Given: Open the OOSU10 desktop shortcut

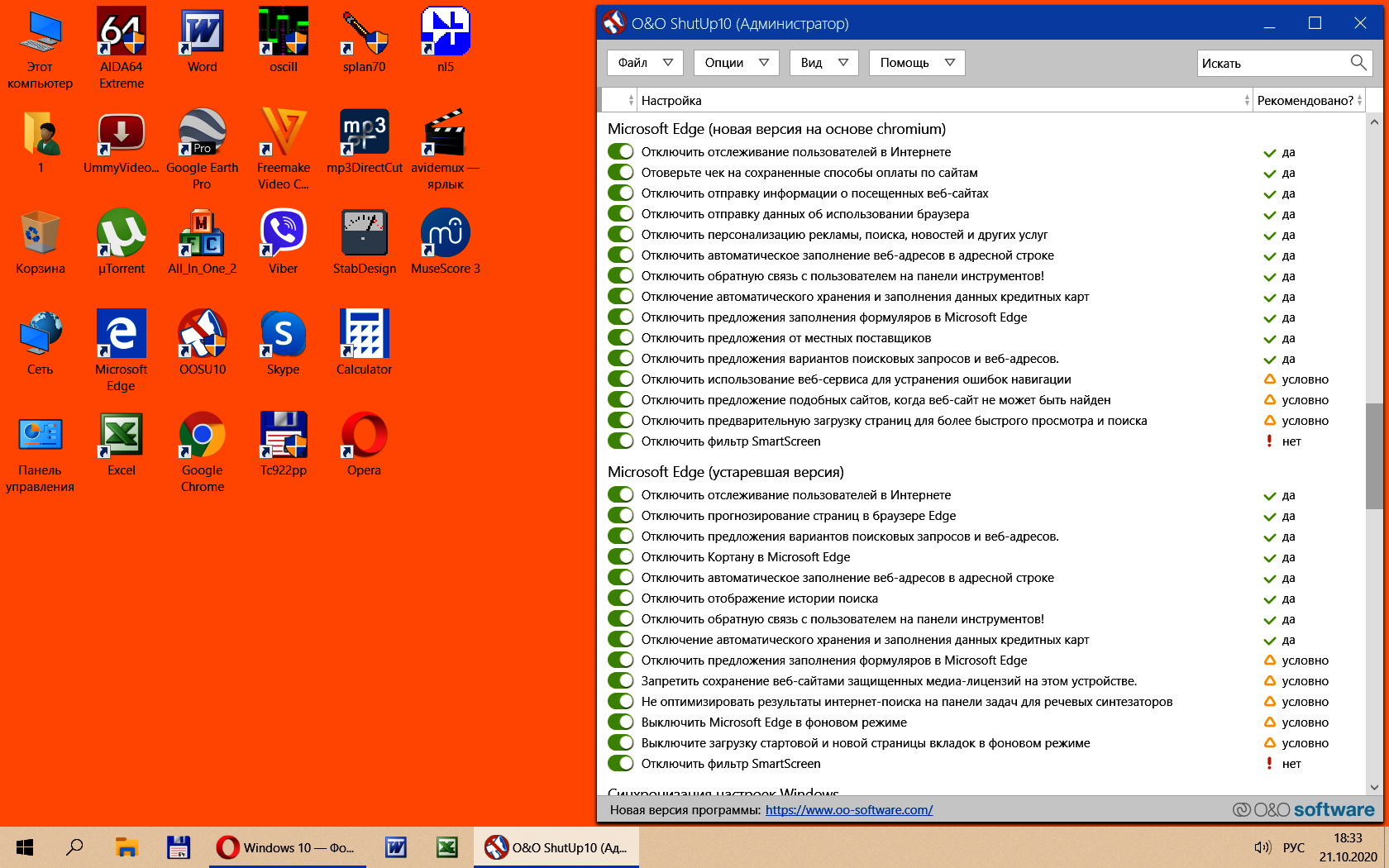Looking at the screenshot, I should [203, 342].
